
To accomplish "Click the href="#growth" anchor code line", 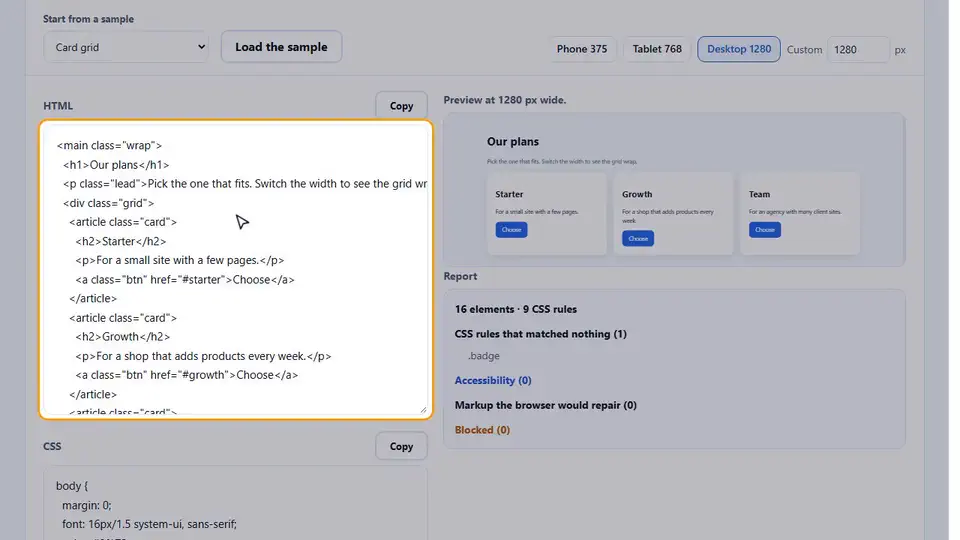I will (x=187, y=375).
